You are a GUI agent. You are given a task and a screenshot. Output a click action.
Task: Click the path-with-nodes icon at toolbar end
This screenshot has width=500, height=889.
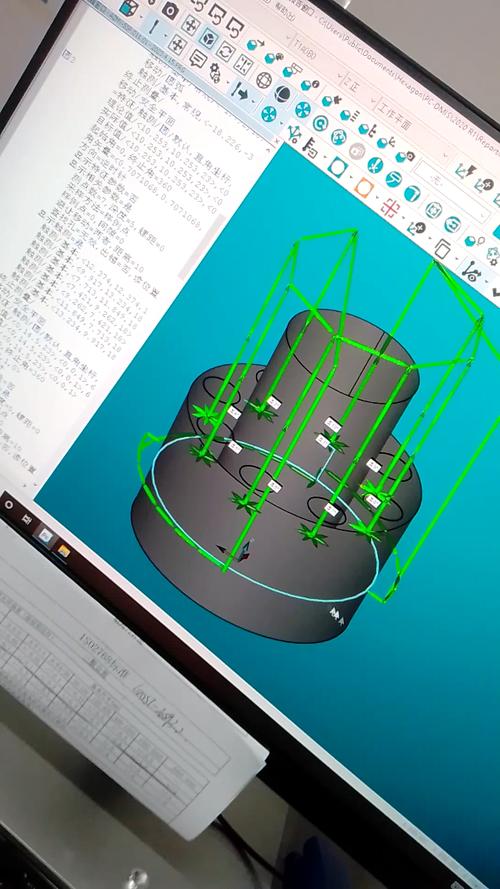(471, 271)
